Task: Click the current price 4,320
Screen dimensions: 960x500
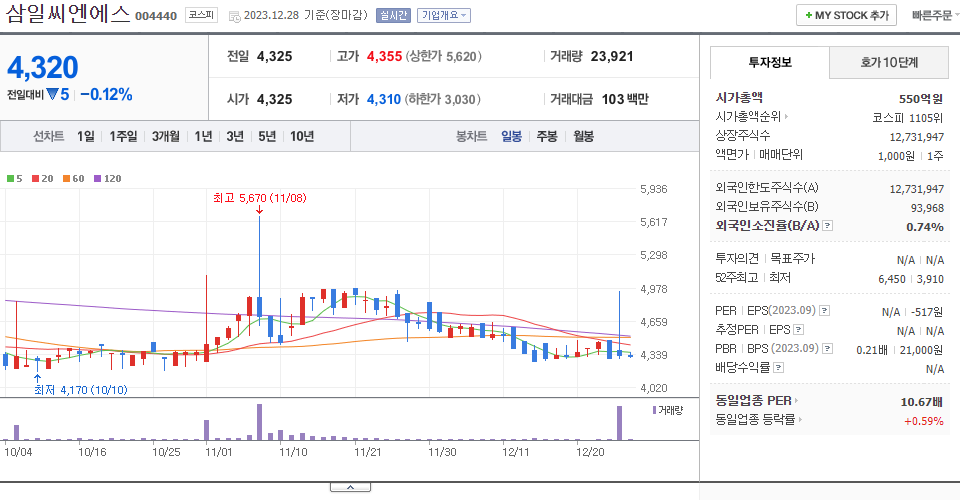Action: (x=43, y=67)
